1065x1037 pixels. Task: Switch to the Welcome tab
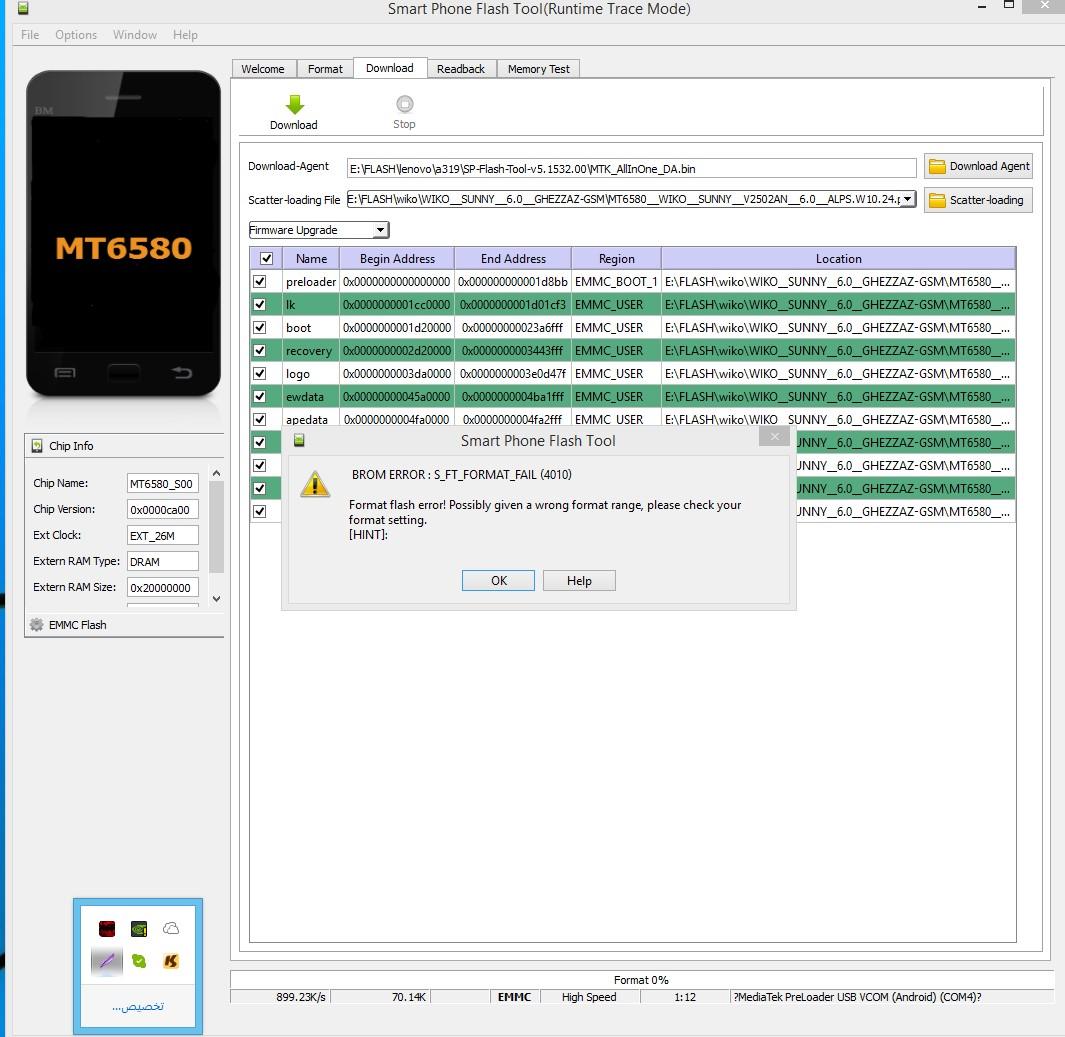pyautogui.click(x=263, y=69)
